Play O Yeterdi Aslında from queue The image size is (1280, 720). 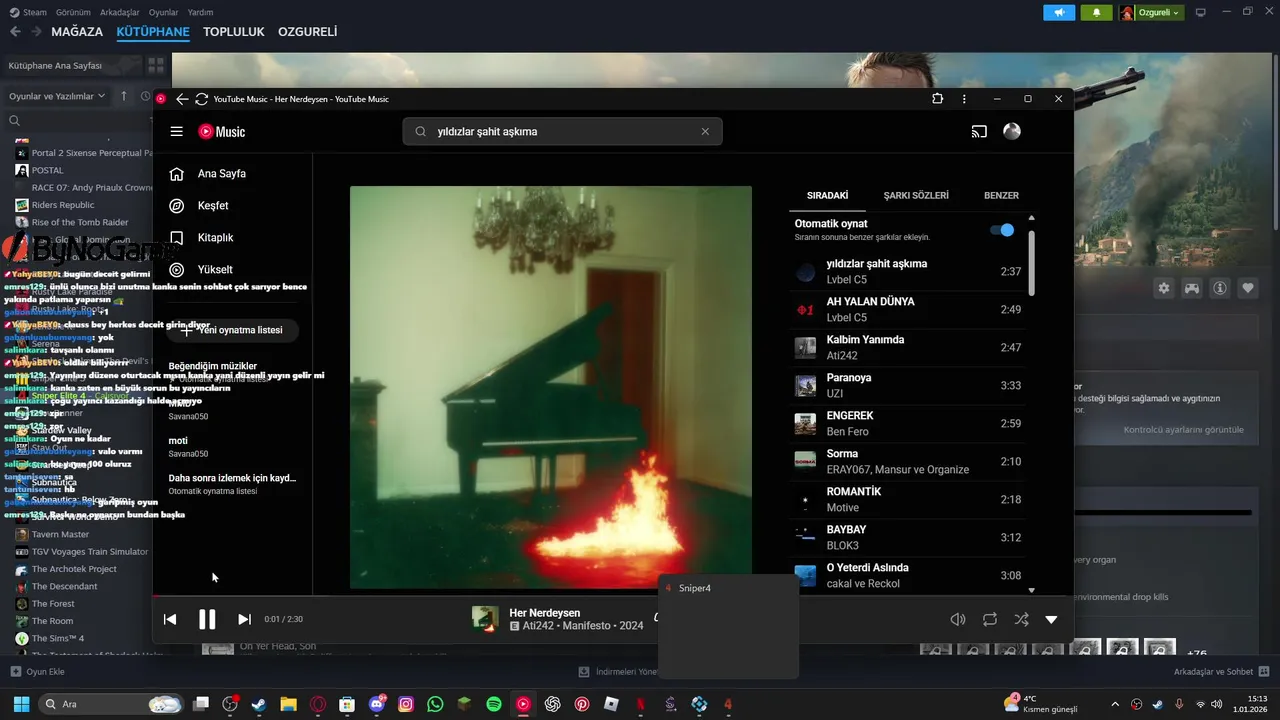(x=907, y=576)
